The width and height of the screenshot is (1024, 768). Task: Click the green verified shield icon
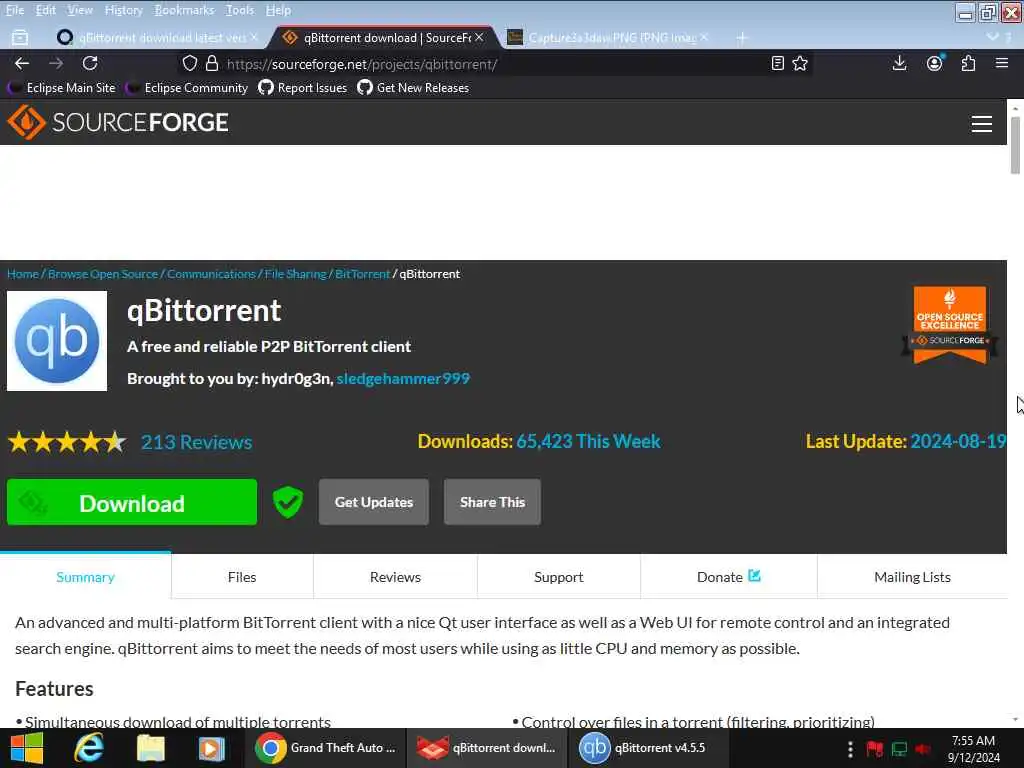[x=288, y=502]
